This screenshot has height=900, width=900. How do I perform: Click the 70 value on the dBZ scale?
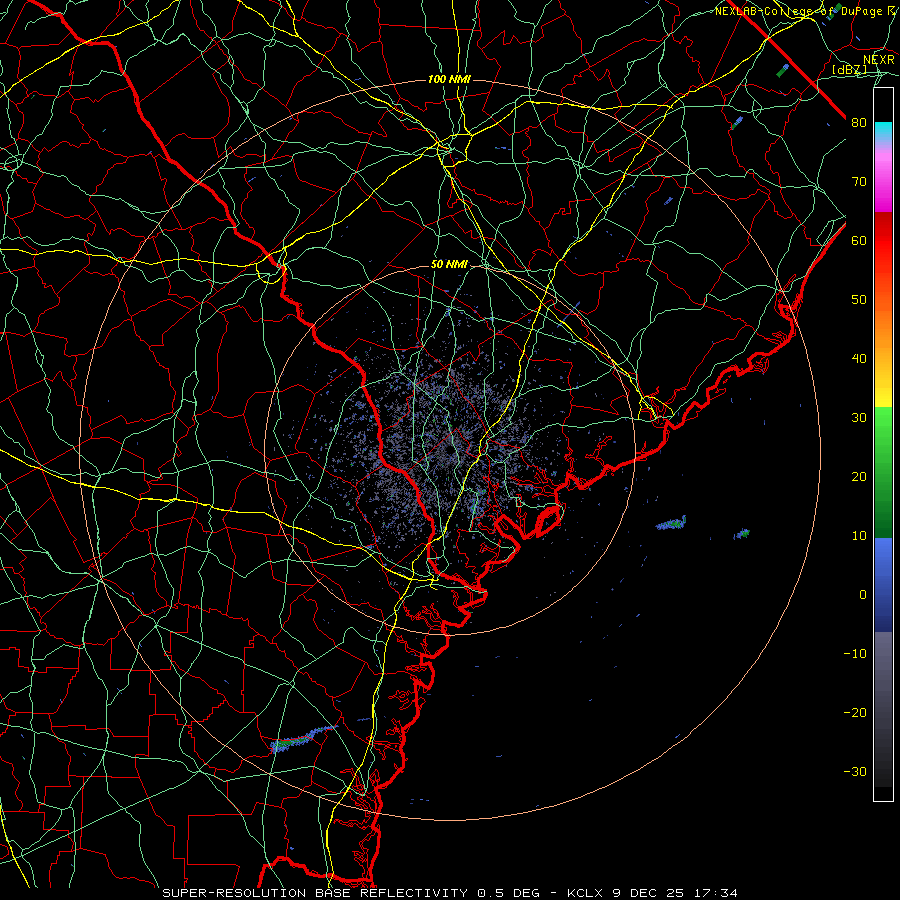coord(859,182)
